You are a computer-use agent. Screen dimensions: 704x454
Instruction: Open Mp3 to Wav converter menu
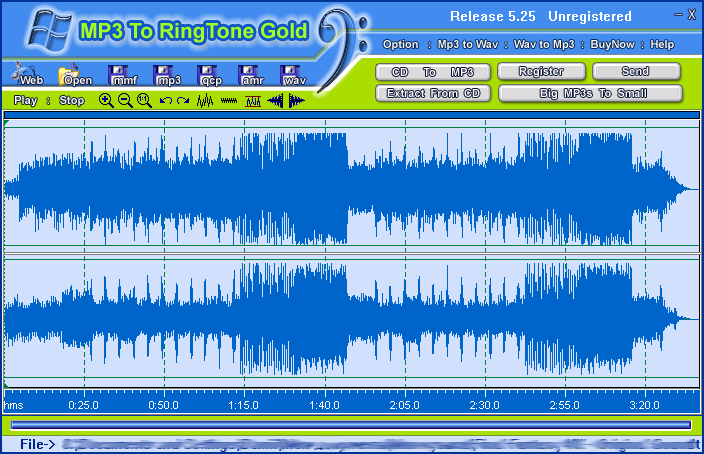click(468, 44)
